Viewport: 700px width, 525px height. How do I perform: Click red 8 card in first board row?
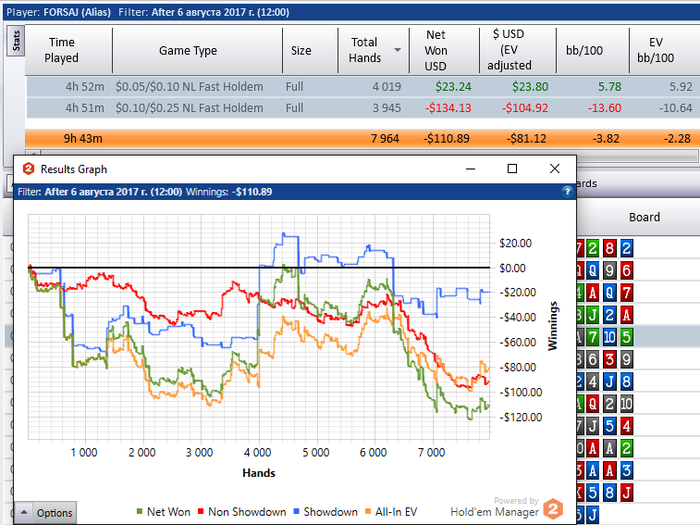point(609,248)
